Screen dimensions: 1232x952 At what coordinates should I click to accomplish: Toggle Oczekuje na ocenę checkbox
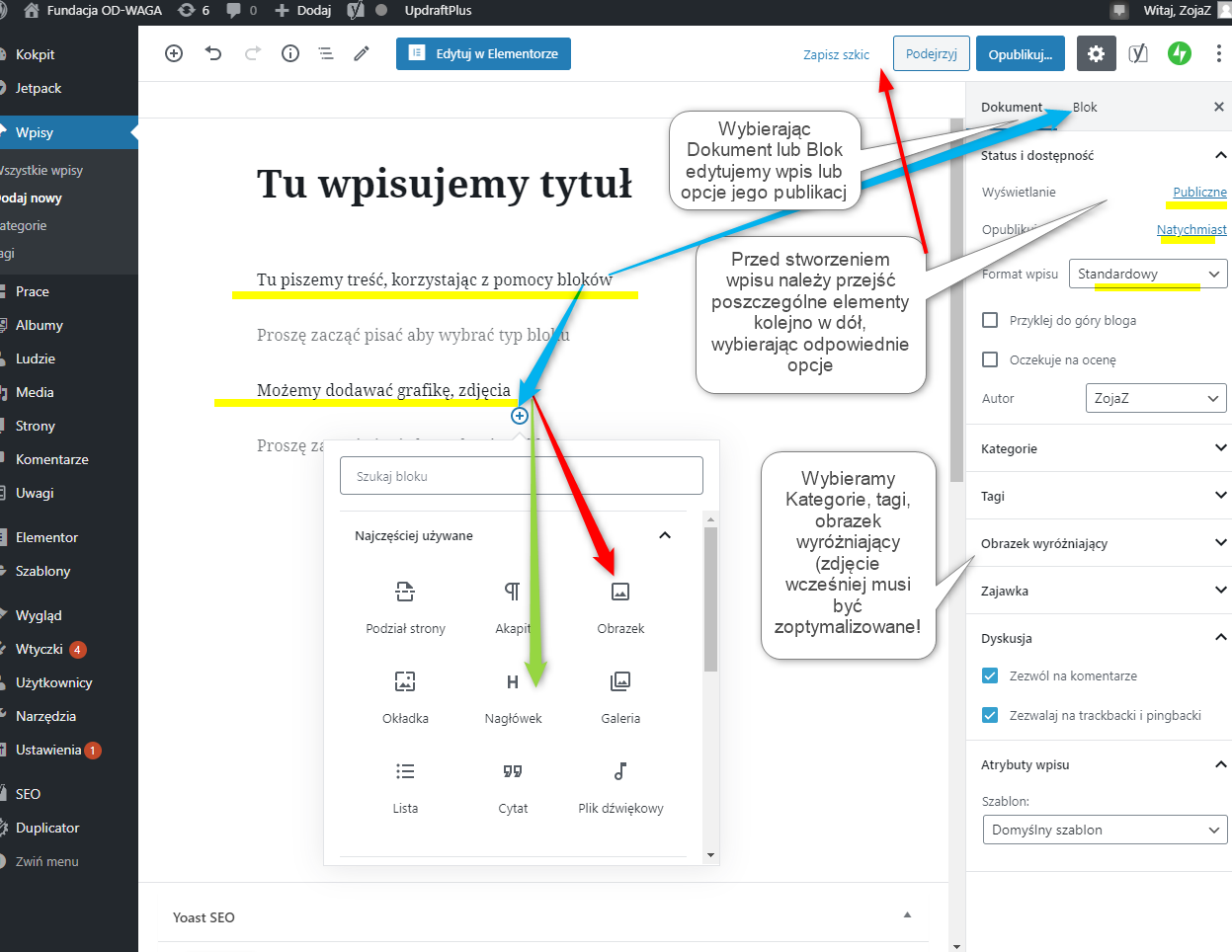point(990,359)
